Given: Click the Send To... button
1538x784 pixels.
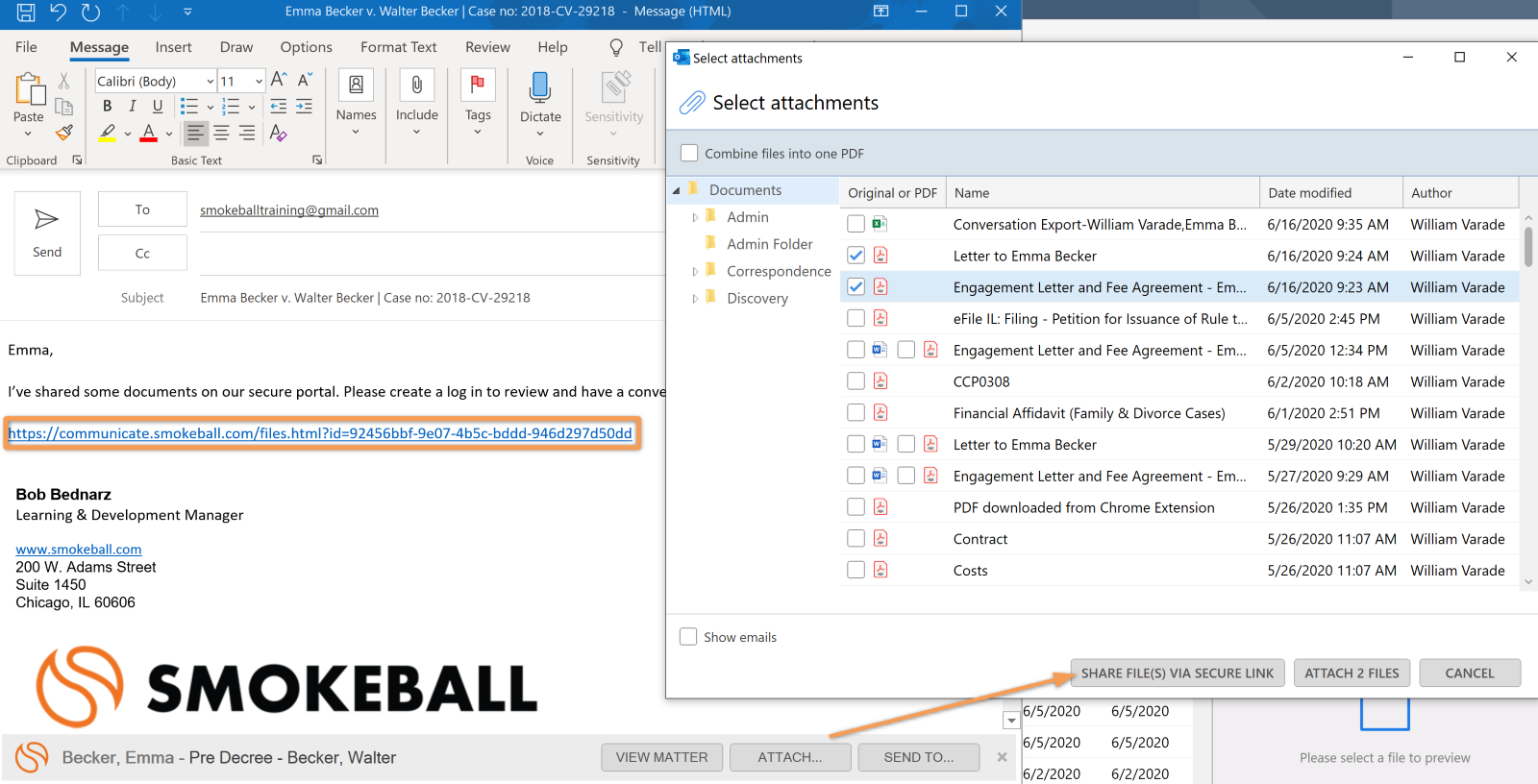Looking at the screenshot, I should (919, 757).
